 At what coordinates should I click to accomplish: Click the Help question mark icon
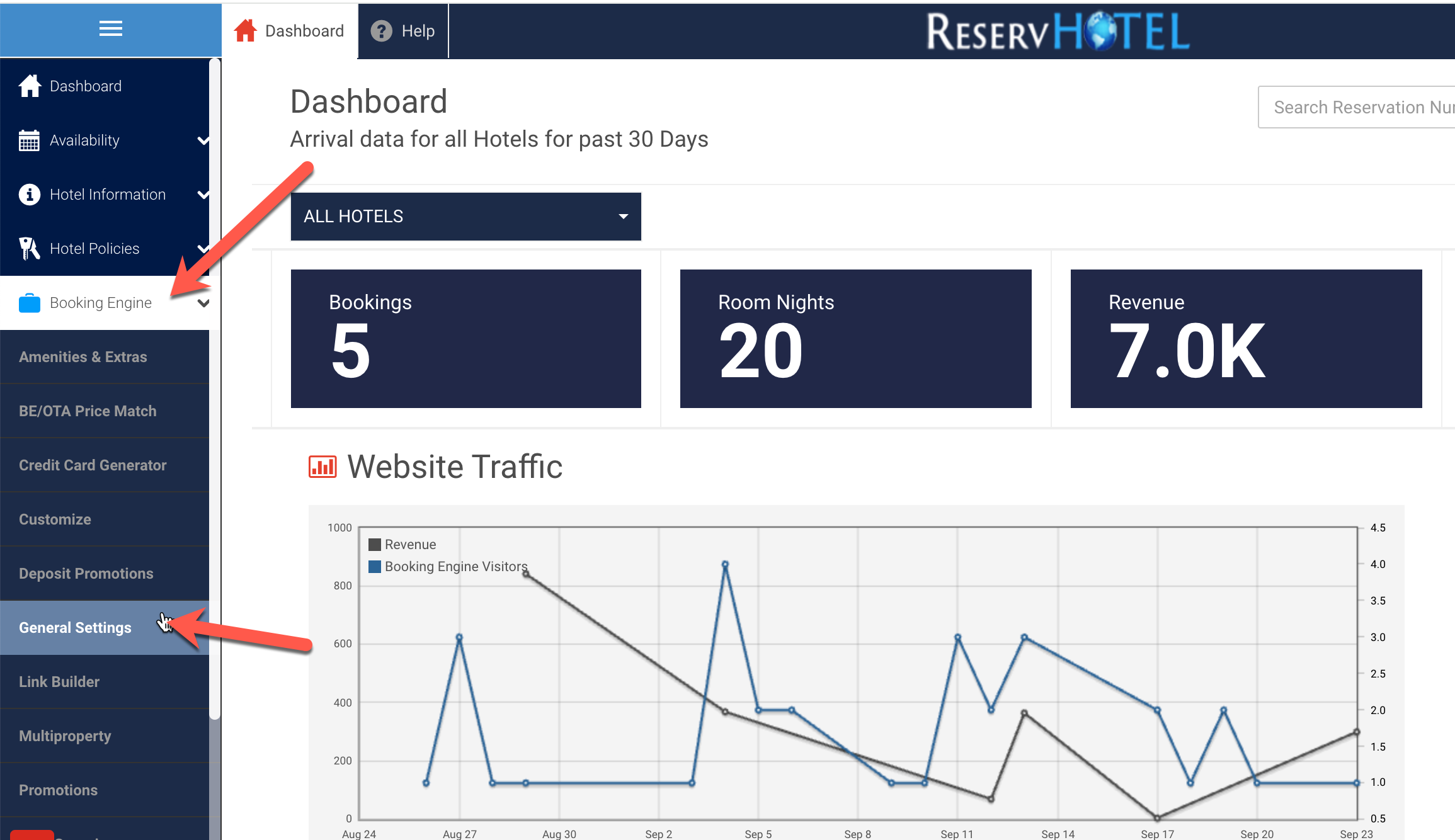click(381, 31)
